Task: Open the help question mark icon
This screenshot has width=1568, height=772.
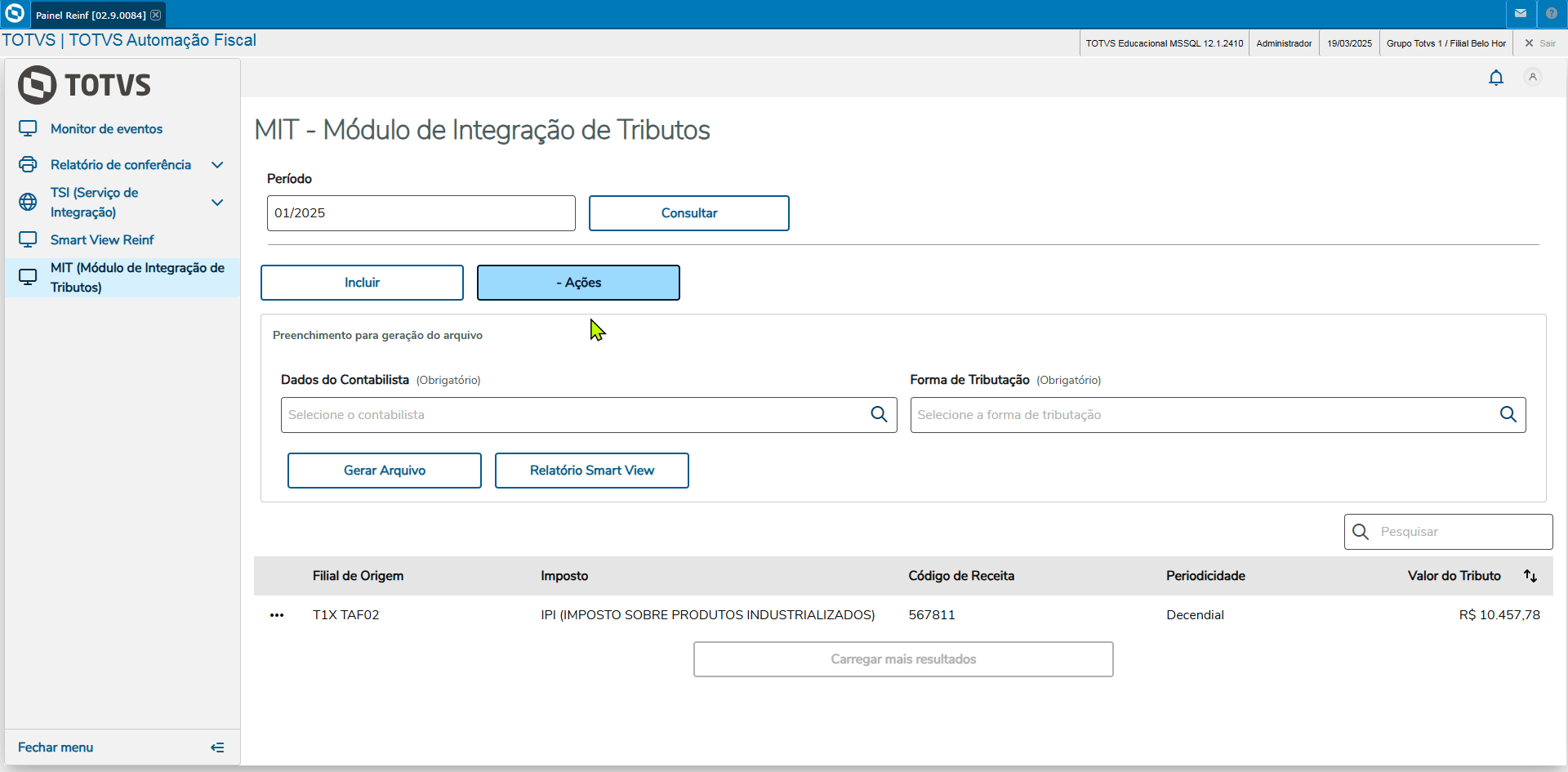Action: pos(1552,13)
